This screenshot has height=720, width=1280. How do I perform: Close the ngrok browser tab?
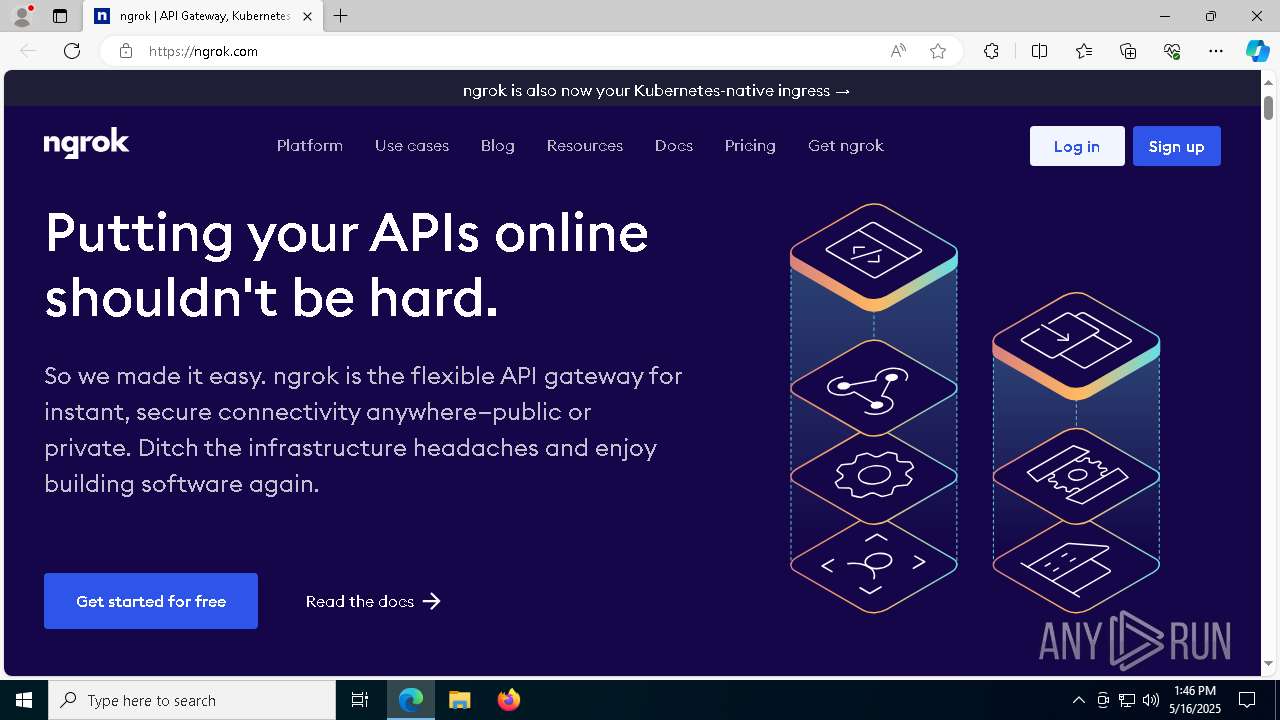click(307, 16)
